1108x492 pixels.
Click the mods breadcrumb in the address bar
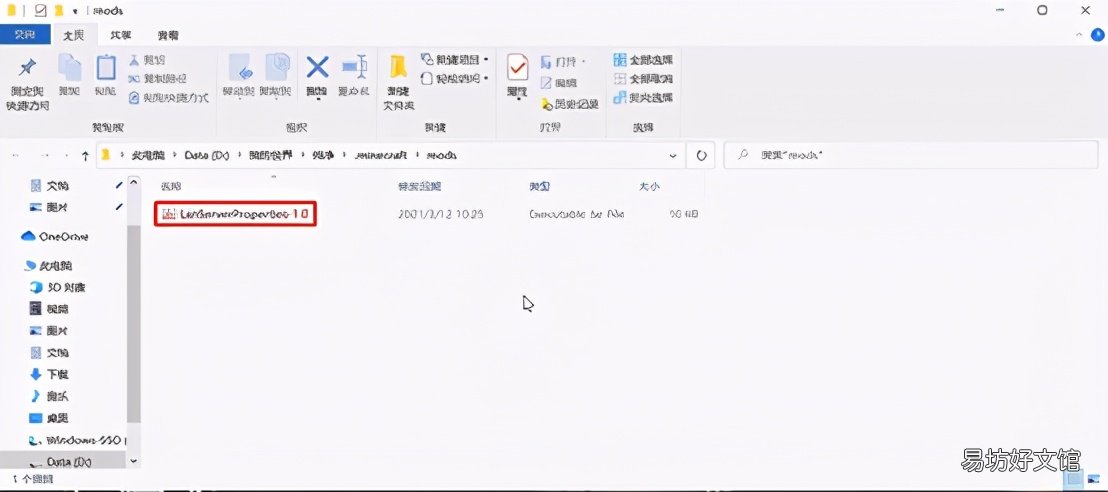point(442,156)
